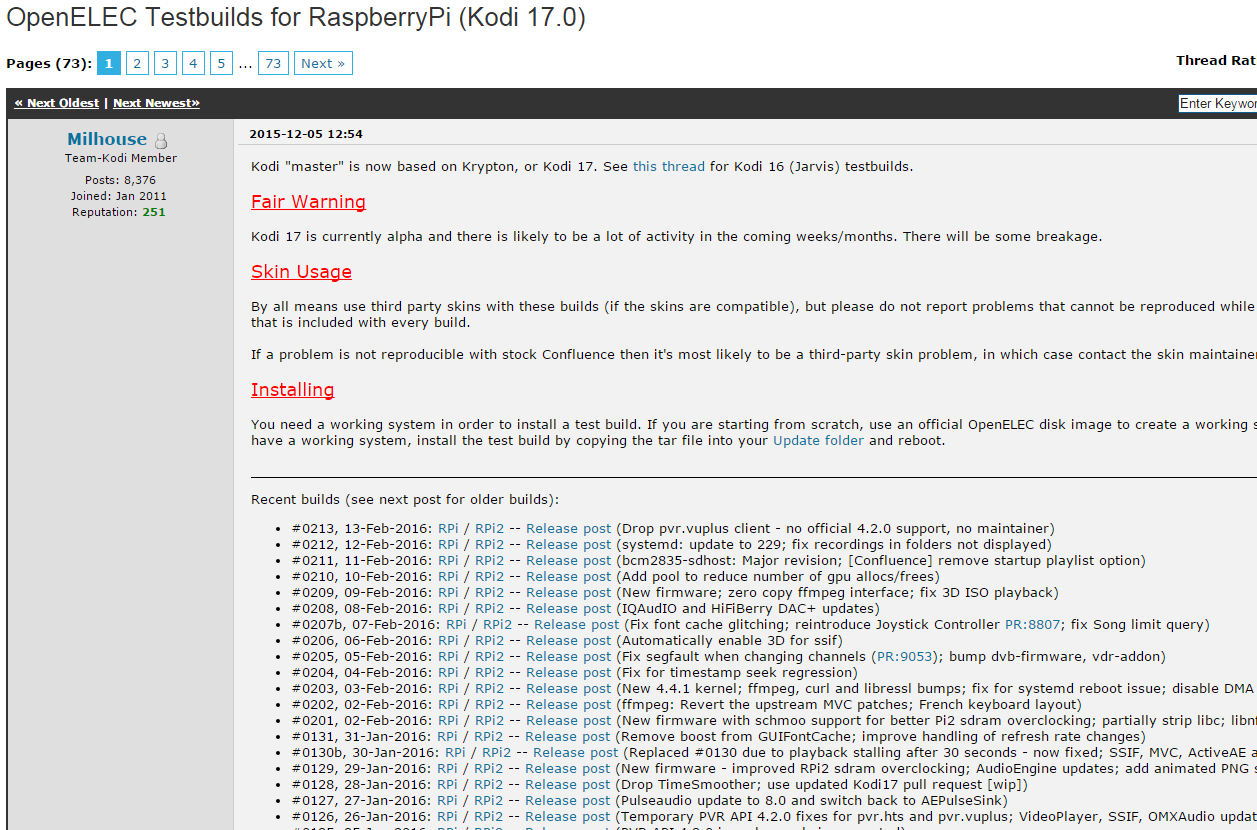Download RPi build #0208
This screenshot has width=1257, height=830.
tap(448, 608)
